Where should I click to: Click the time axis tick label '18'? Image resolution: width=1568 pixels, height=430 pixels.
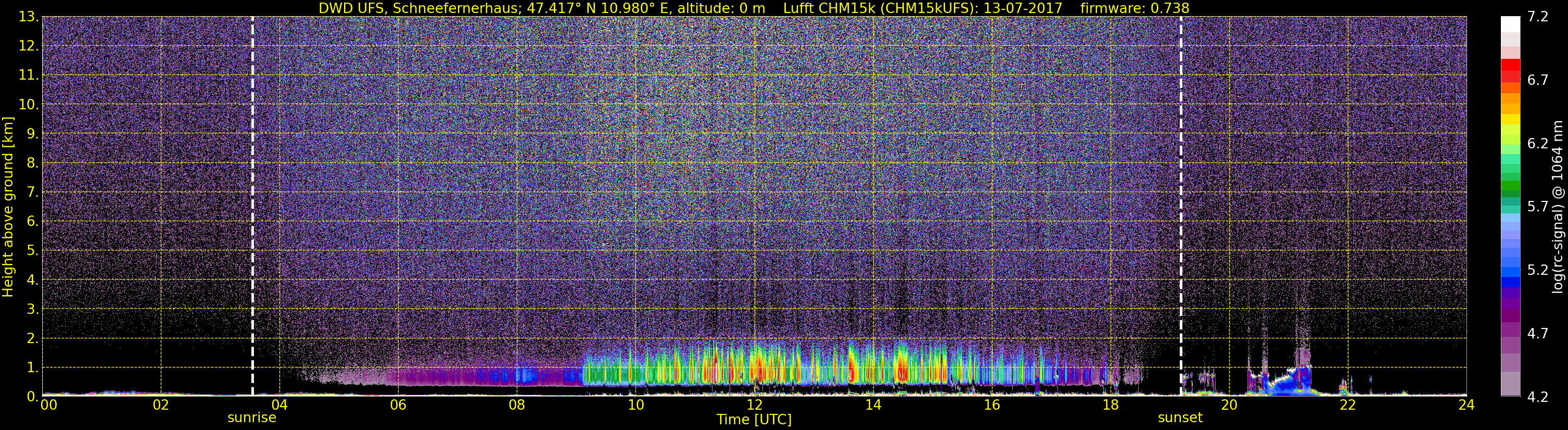[1110, 405]
